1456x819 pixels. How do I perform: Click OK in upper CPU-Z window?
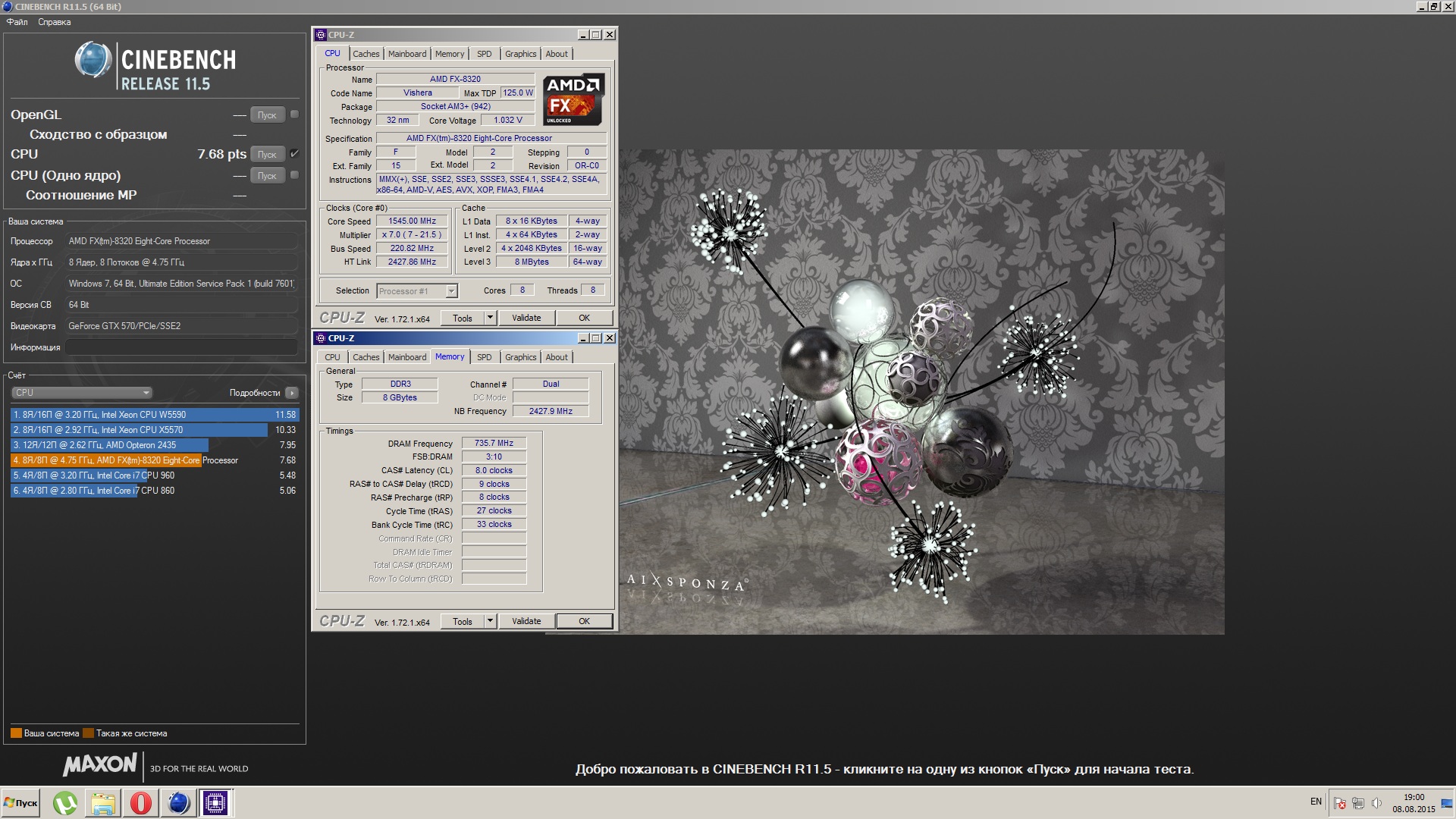click(584, 318)
